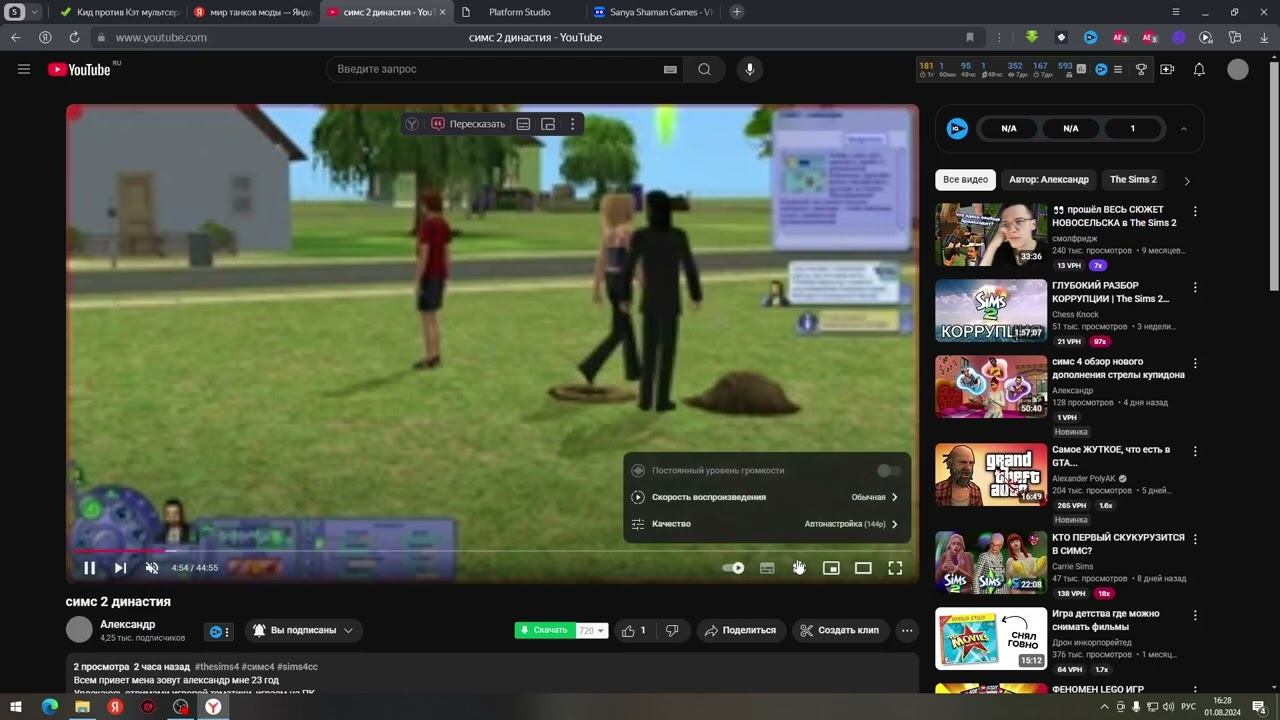The width and height of the screenshot is (1280, 720).
Task: Click the Пересказать button over the video
Action: tap(468, 124)
